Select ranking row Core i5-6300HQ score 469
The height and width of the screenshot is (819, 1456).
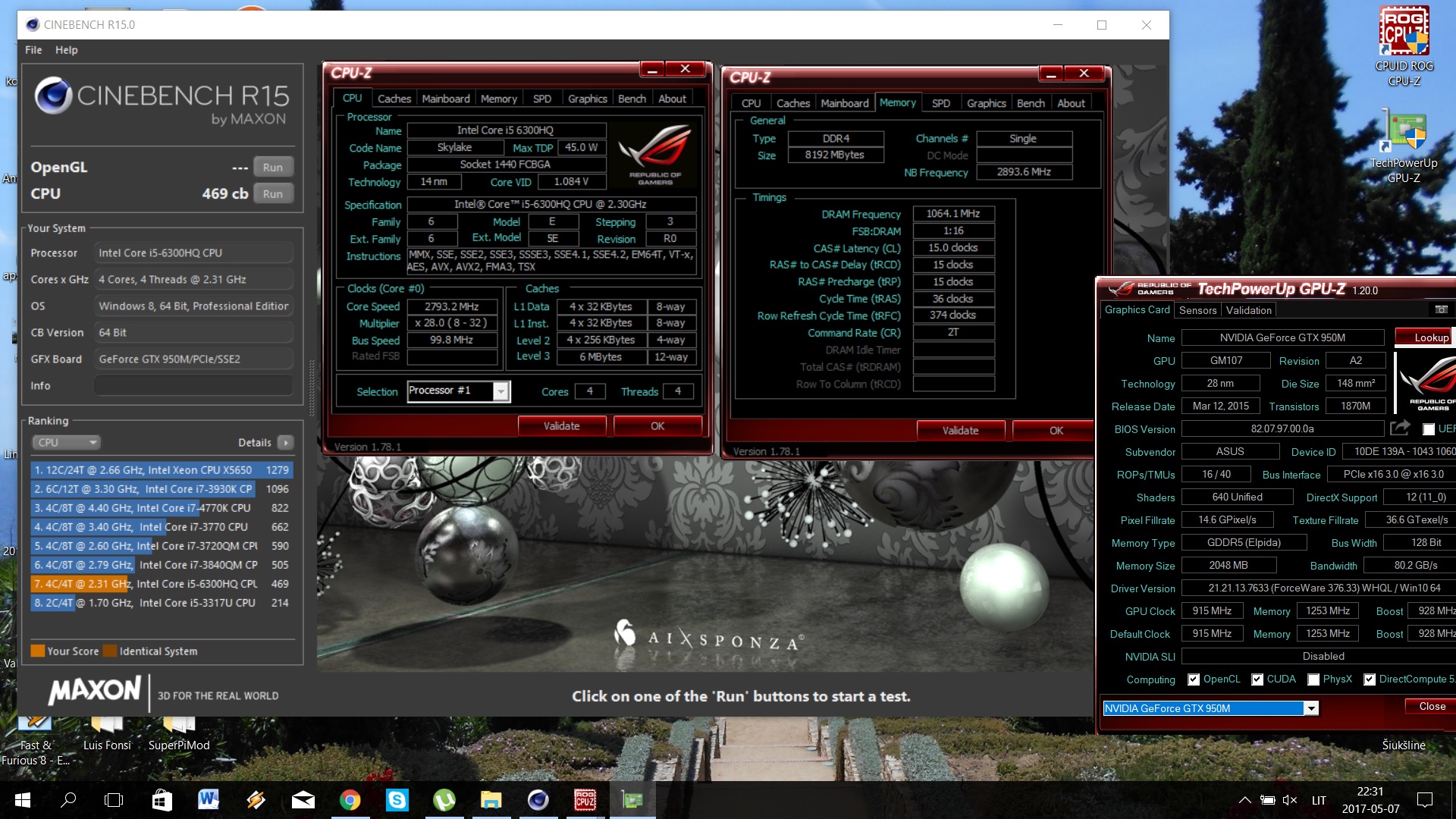point(161,584)
